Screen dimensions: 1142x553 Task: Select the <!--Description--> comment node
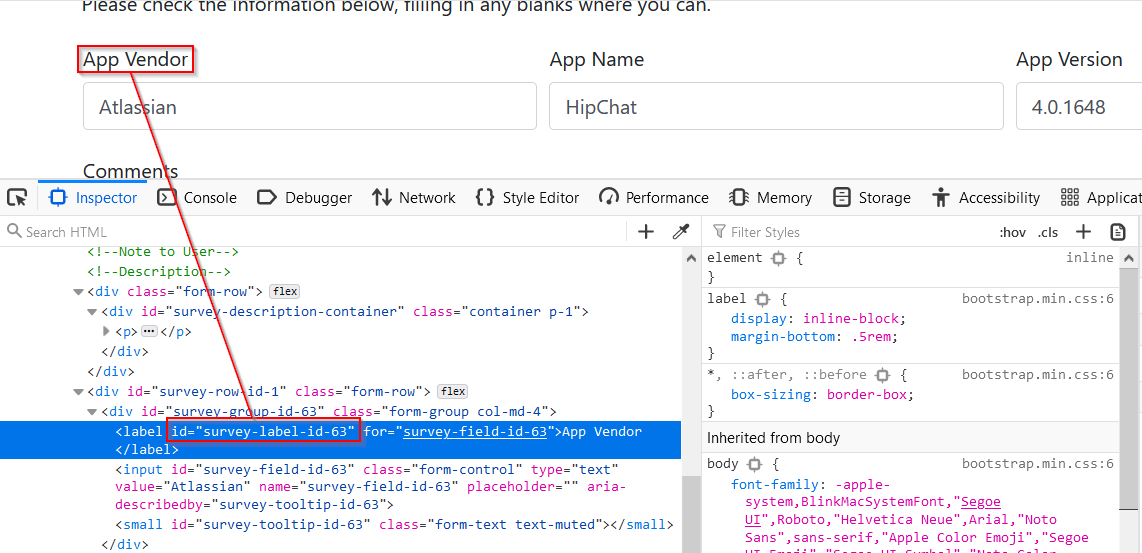(x=159, y=272)
